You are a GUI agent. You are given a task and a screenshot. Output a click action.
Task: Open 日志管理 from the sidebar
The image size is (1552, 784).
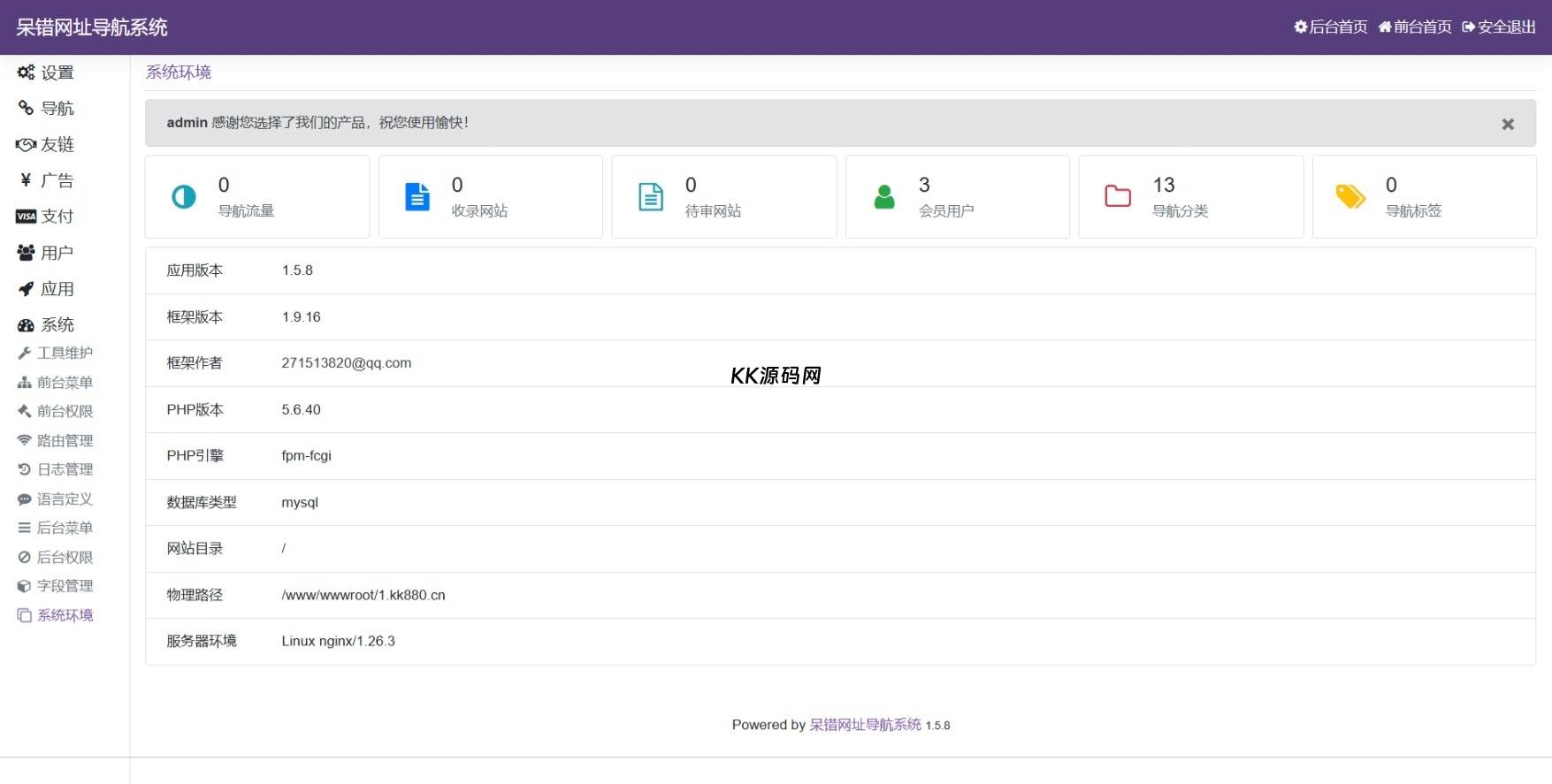pos(65,469)
